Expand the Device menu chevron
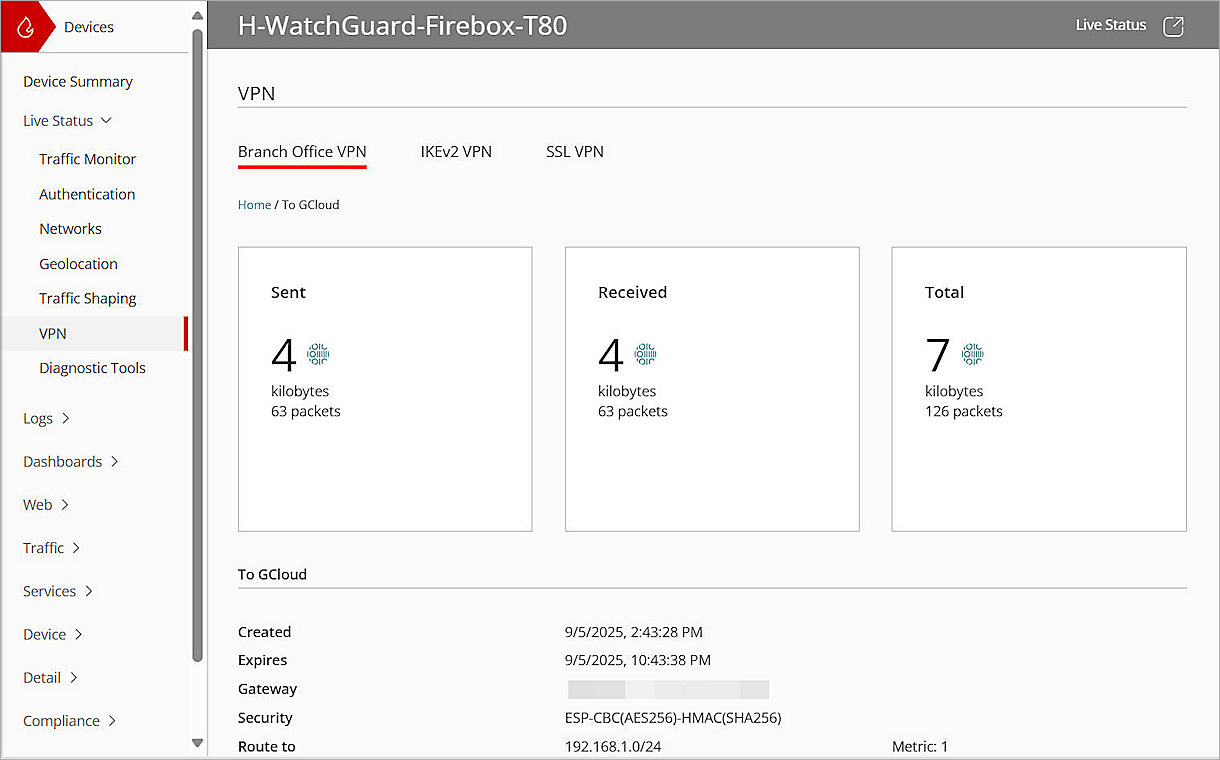This screenshot has height=760, width=1220. 79,635
